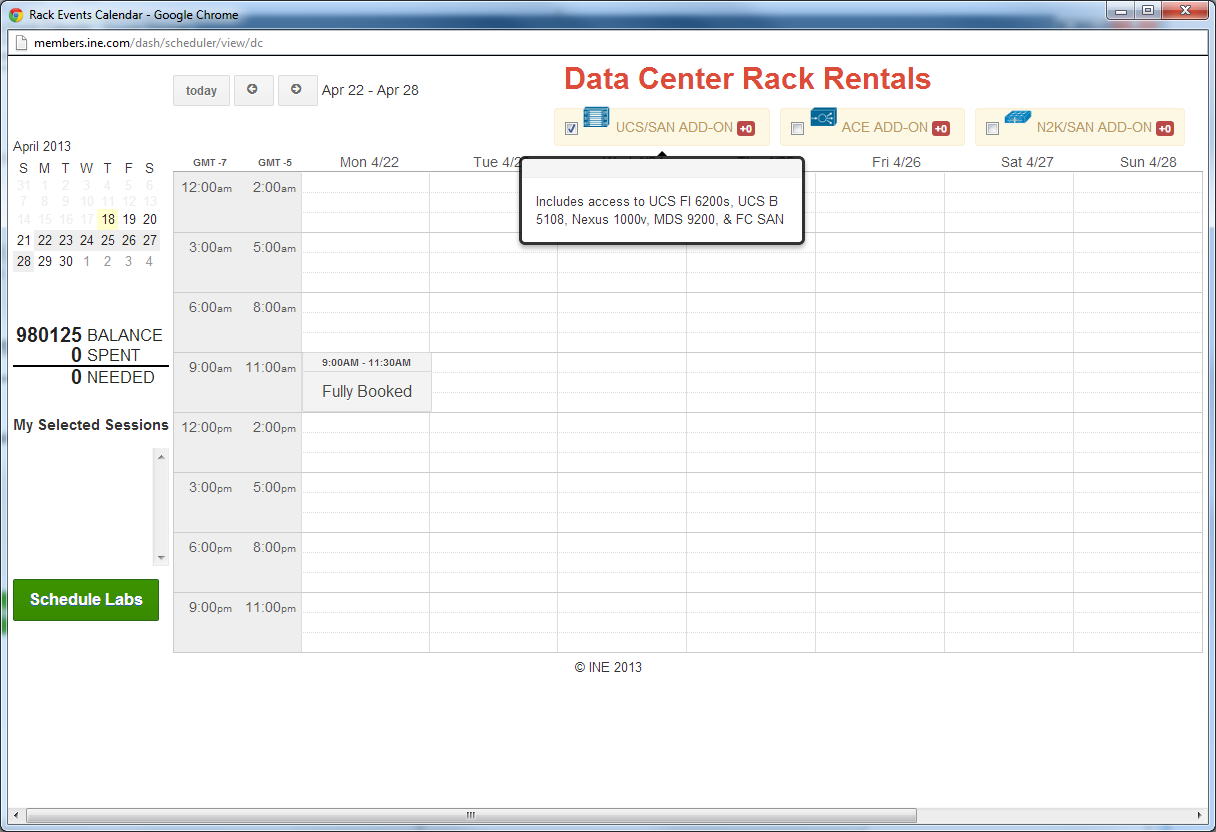Click the My Selected Sessions heading
The height and width of the screenshot is (832, 1216).
click(91, 425)
